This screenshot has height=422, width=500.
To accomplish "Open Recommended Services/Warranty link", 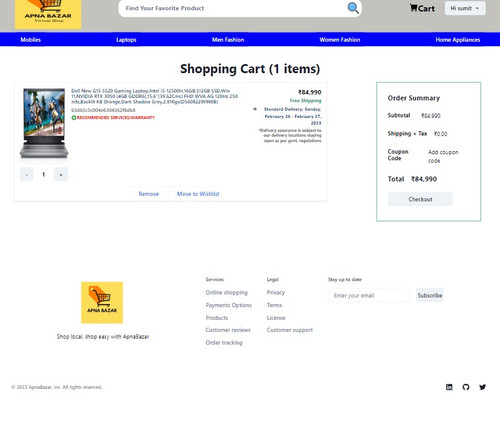I will 116,117.
